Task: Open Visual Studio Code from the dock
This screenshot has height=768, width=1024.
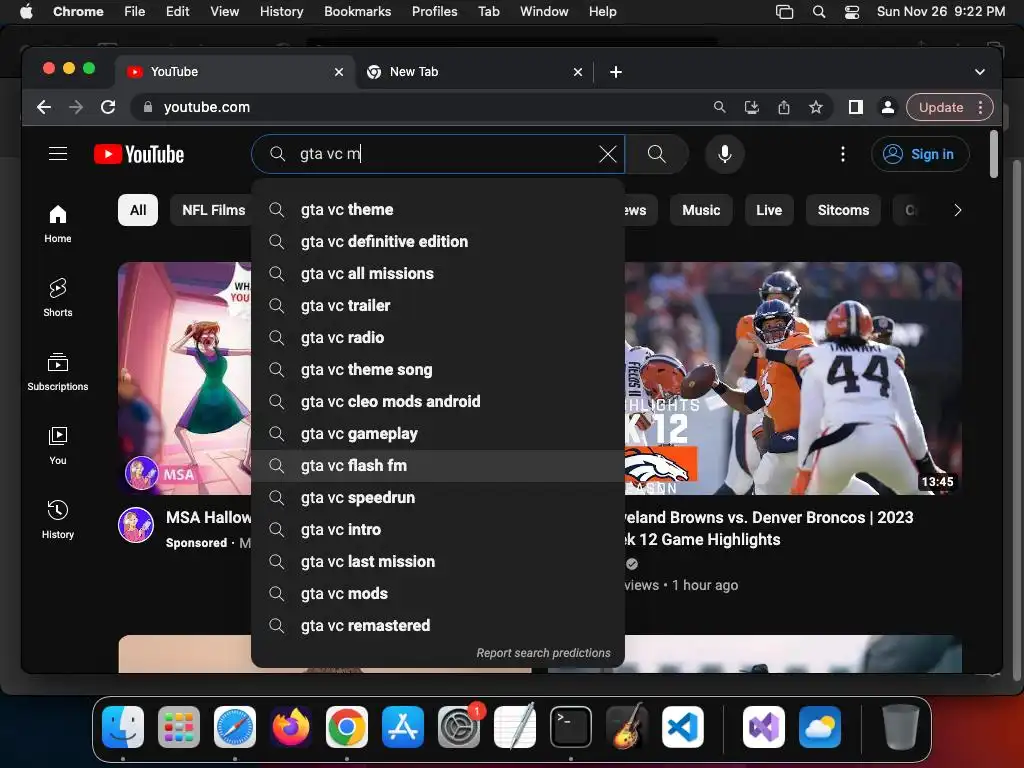Action: click(x=683, y=727)
